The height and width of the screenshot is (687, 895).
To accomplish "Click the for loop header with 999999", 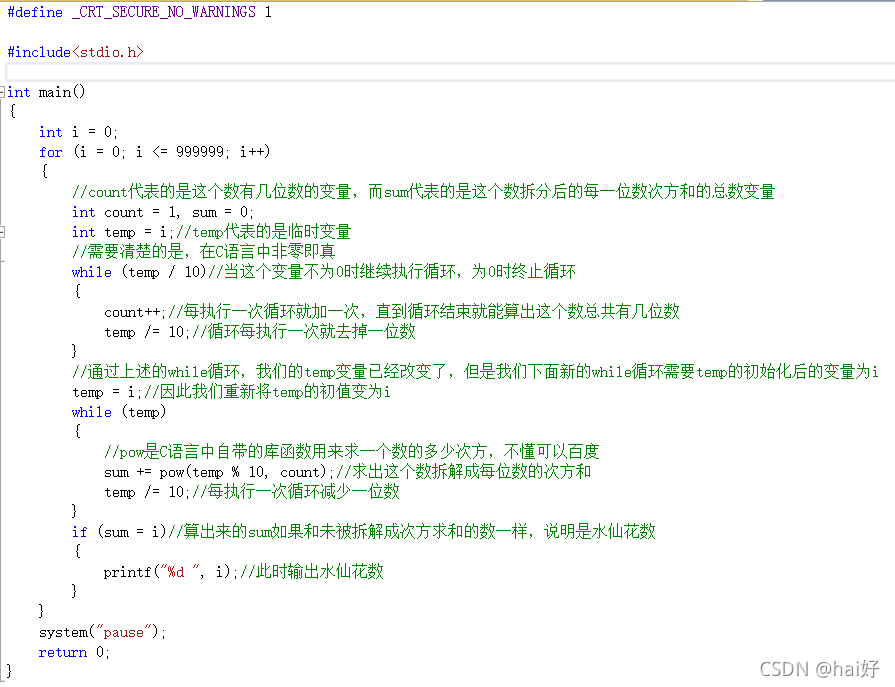I will pos(154,152).
